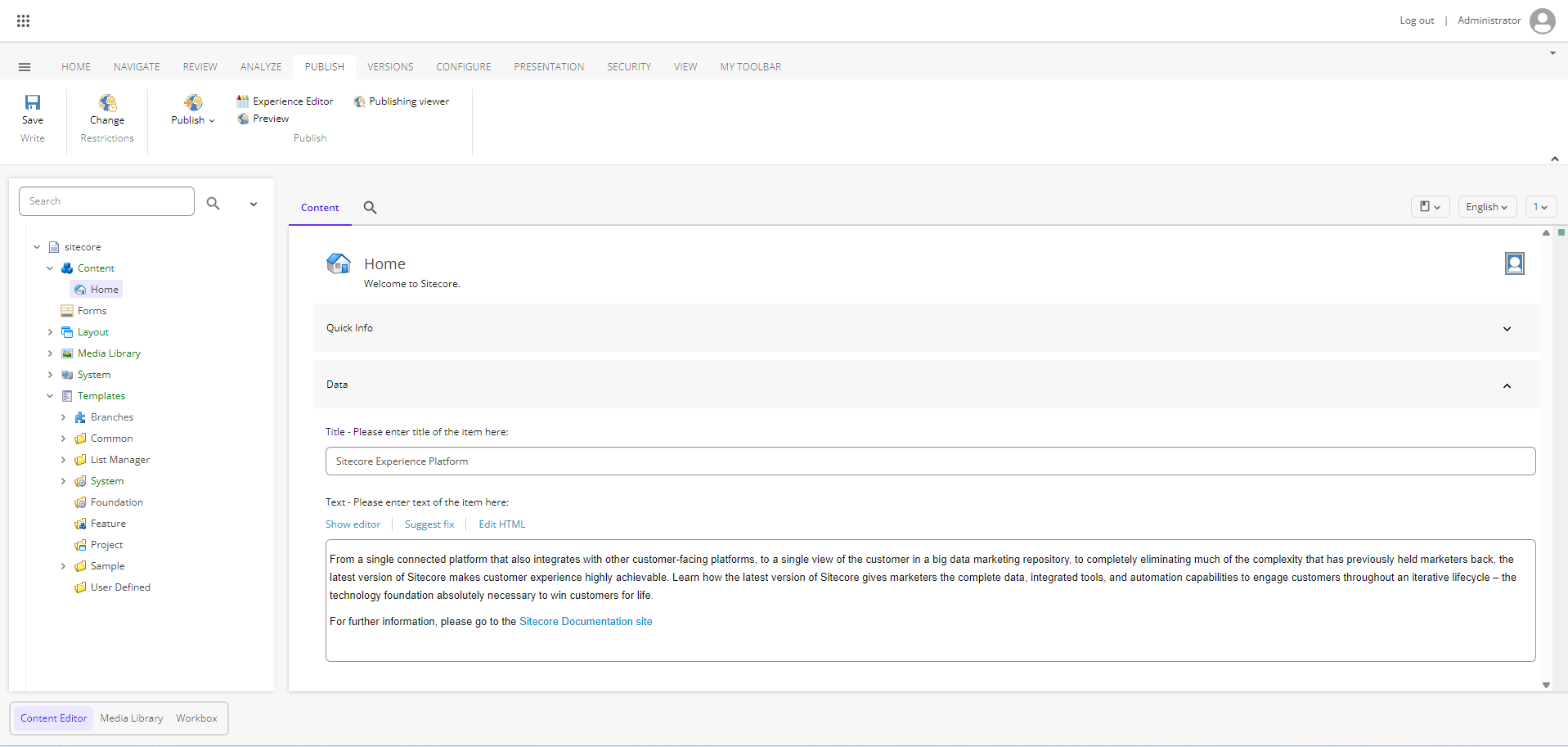Collapse the ribbon with the arrow at its corner
The width and height of the screenshot is (1568, 747).
pos(1554,159)
